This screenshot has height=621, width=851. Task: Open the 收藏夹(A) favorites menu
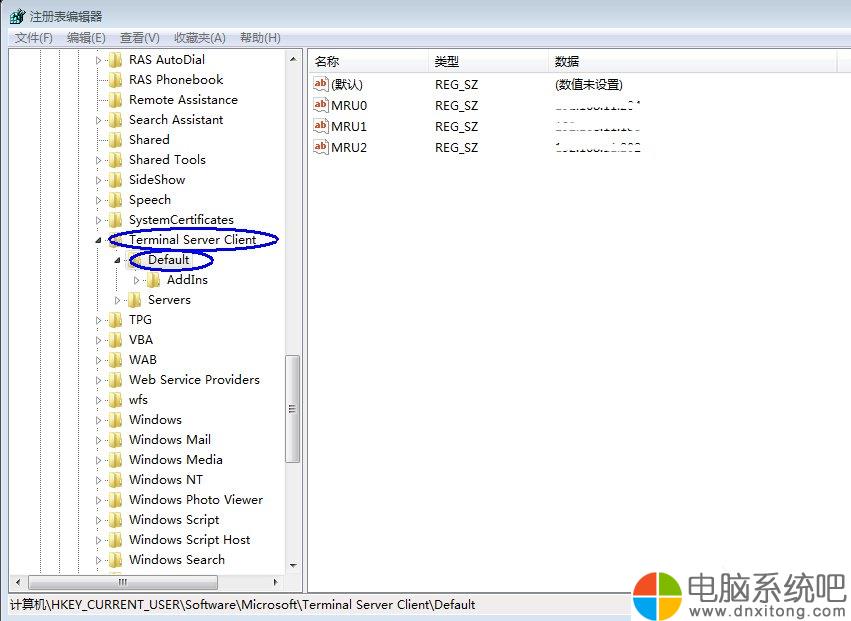point(200,38)
